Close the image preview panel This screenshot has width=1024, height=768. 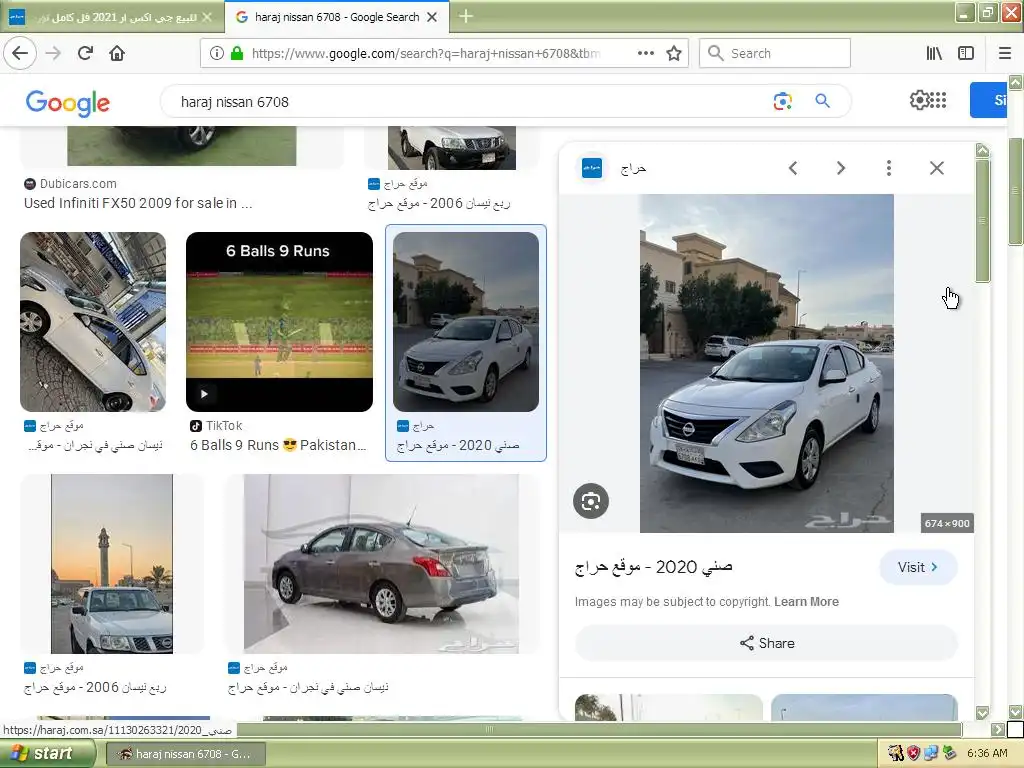tap(936, 168)
